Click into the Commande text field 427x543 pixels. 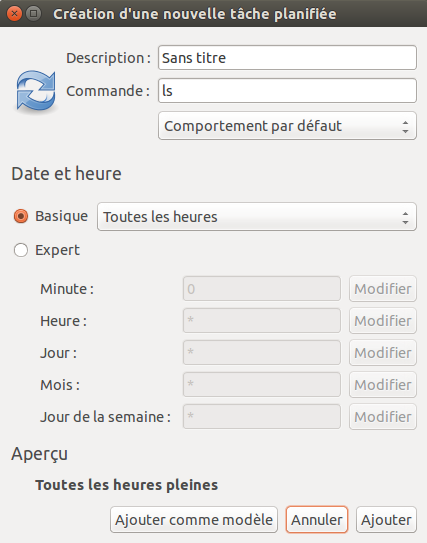point(287,91)
